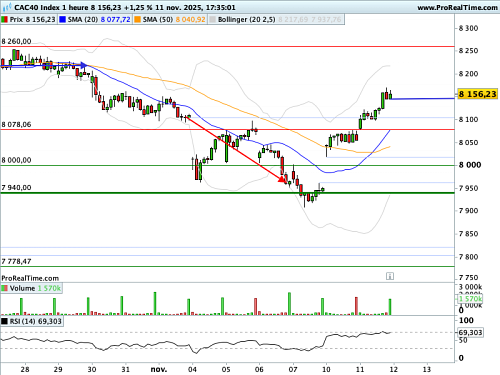Click the 8 260,00 resistance line label
Viewport: 500px width, 375px height.
click(16, 41)
